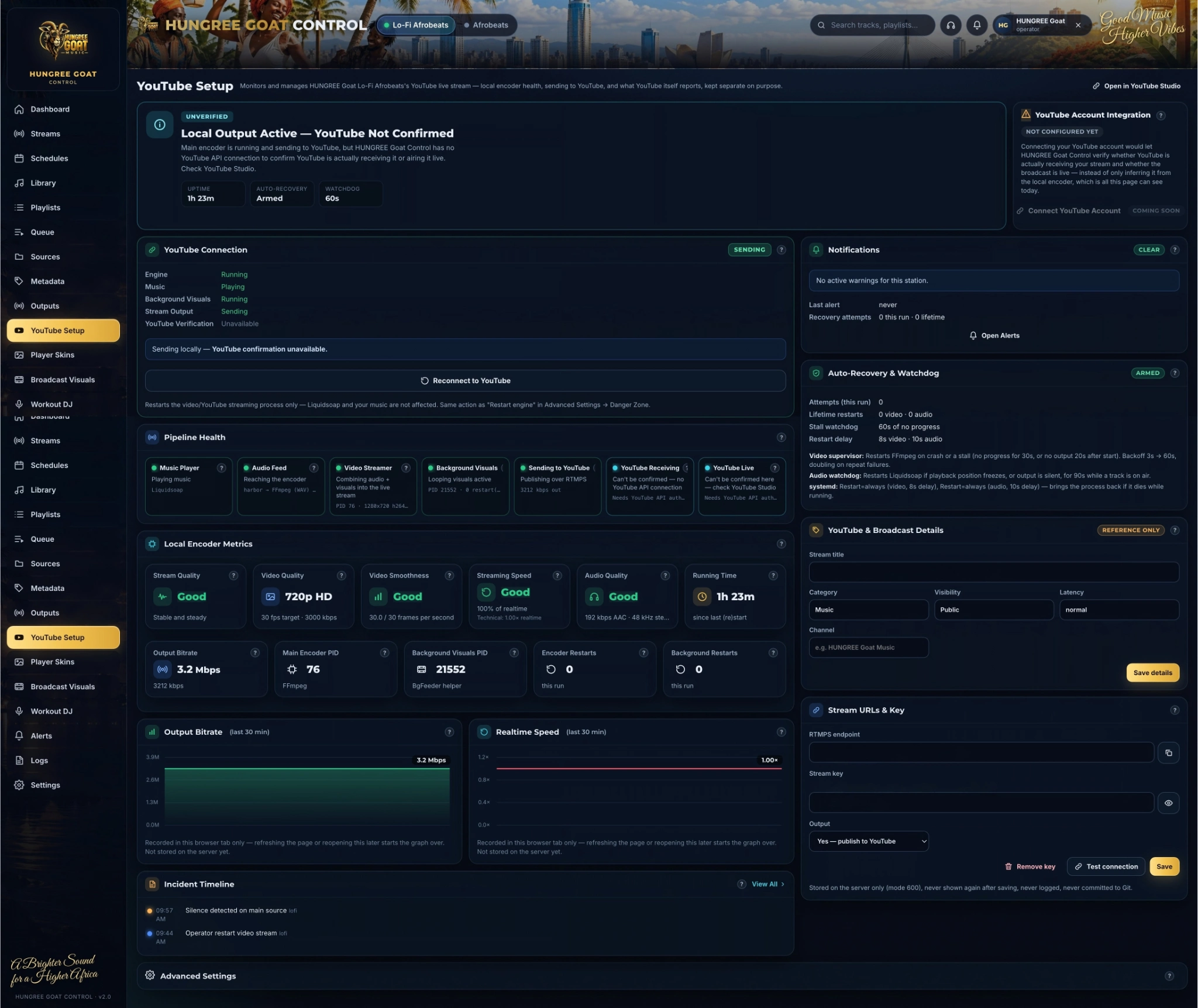Viewport: 1198px width, 1008px height.
Task: Open help for Pipeline Health panel
Action: [x=781, y=438]
